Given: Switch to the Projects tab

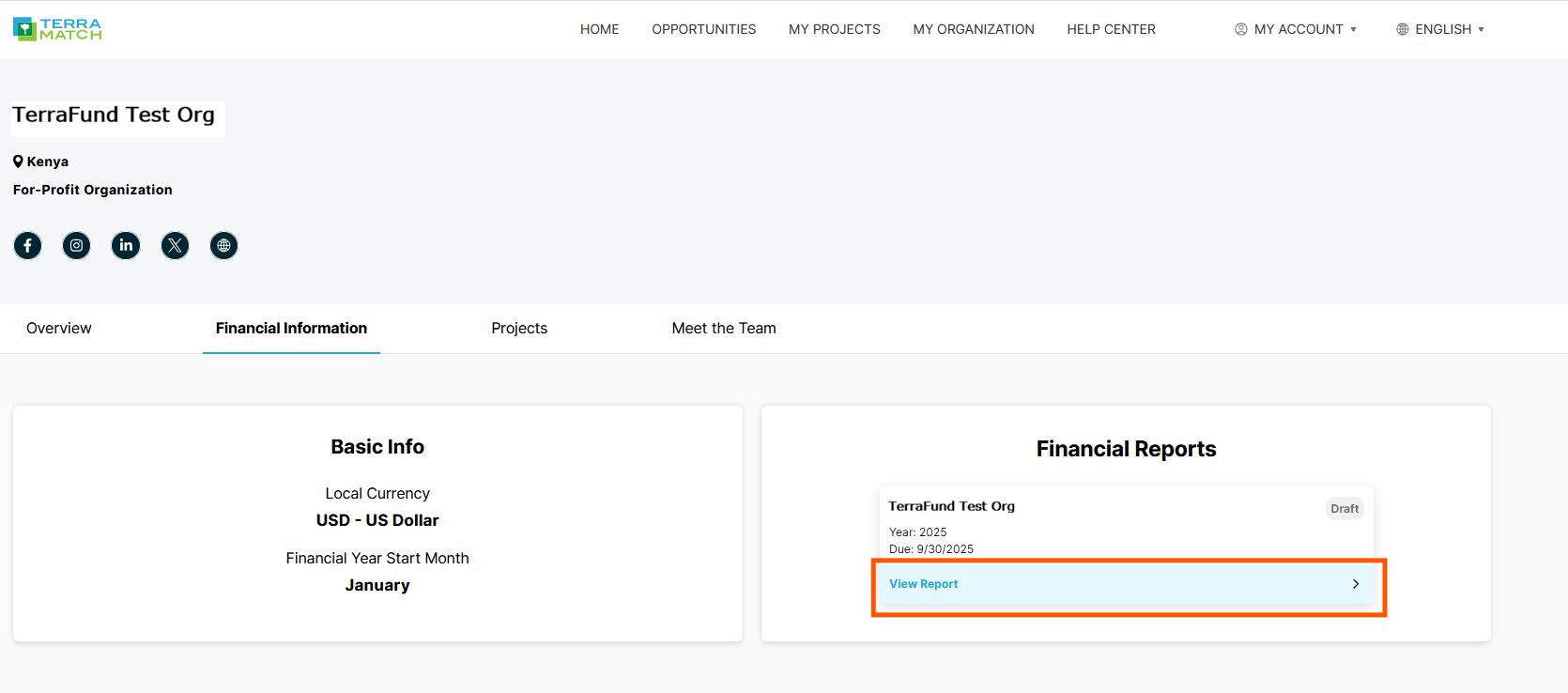Looking at the screenshot, I should click(x=519, y=328).
